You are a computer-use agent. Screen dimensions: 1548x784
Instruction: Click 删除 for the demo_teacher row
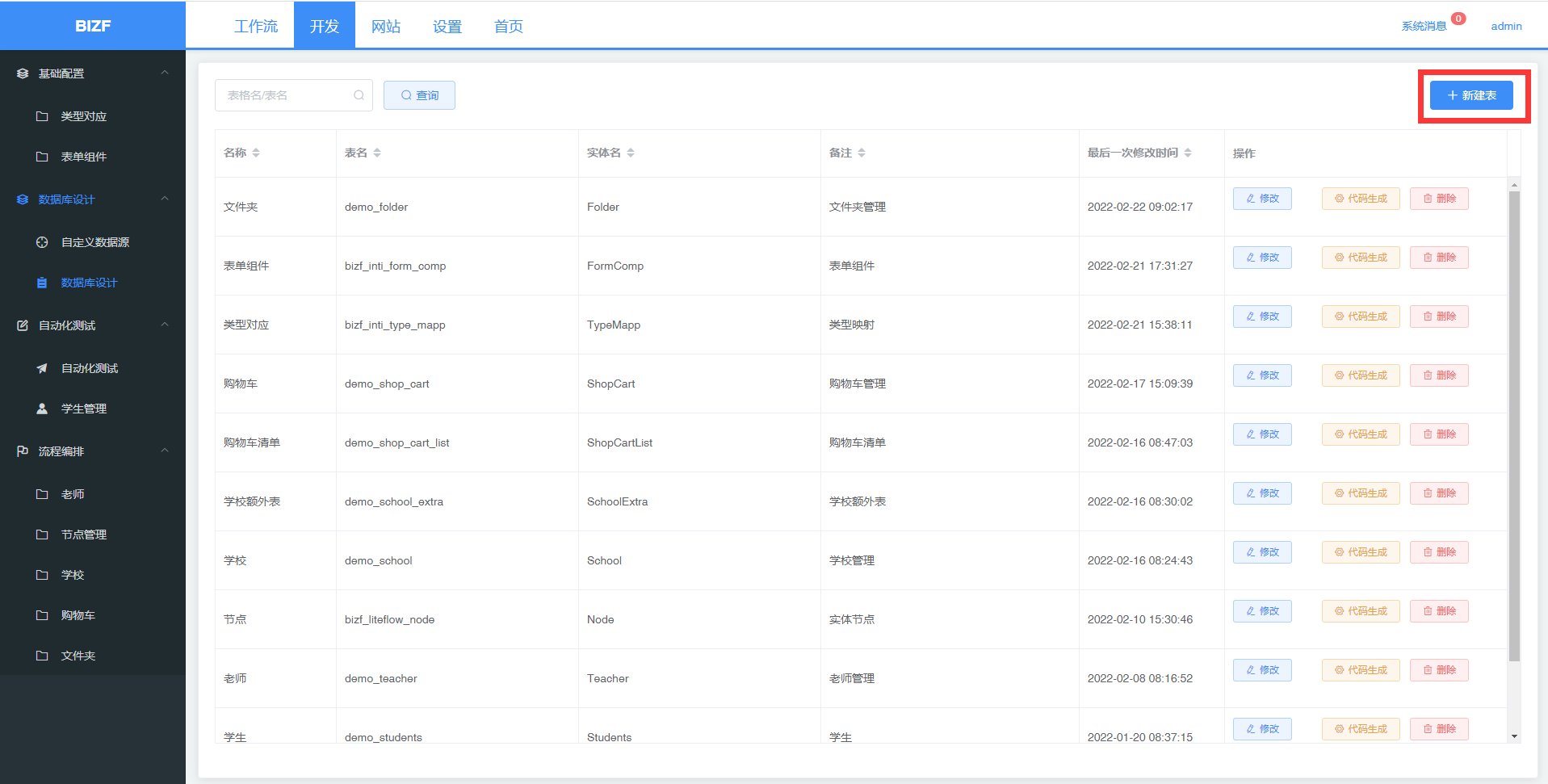pyautogui.click(x=1439, y=670)
